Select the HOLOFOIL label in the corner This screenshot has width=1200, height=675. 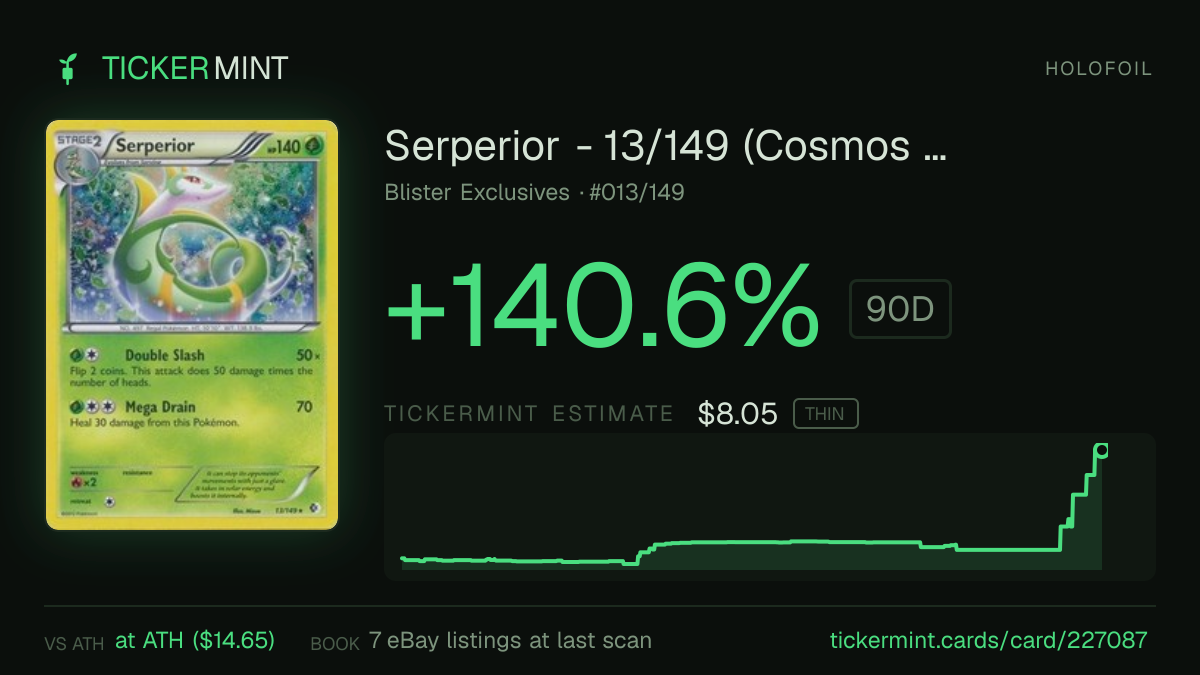coord(1098,69)
